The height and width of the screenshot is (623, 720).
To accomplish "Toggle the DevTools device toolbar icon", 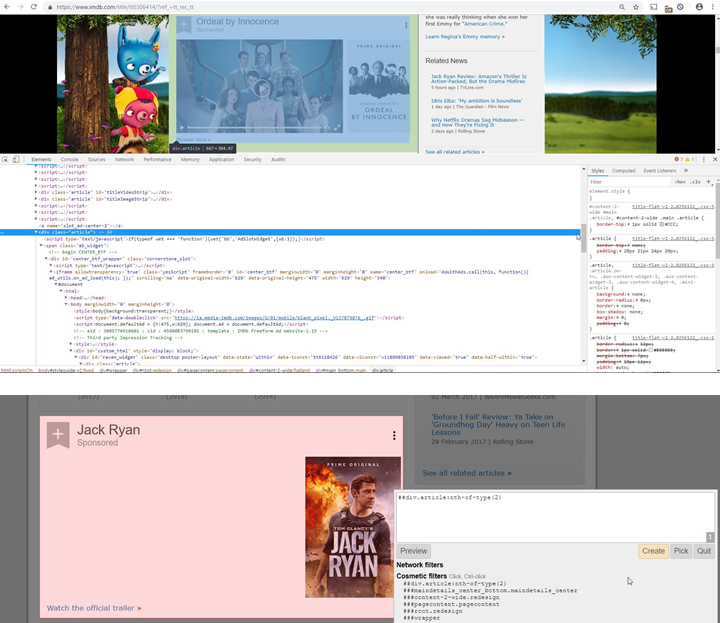I will [16, 159].
